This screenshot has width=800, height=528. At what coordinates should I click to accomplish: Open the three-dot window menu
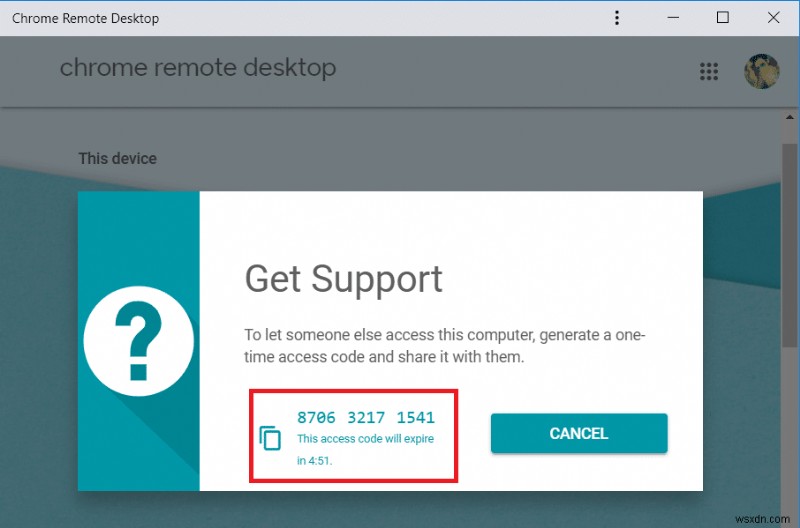coord(617,18)
